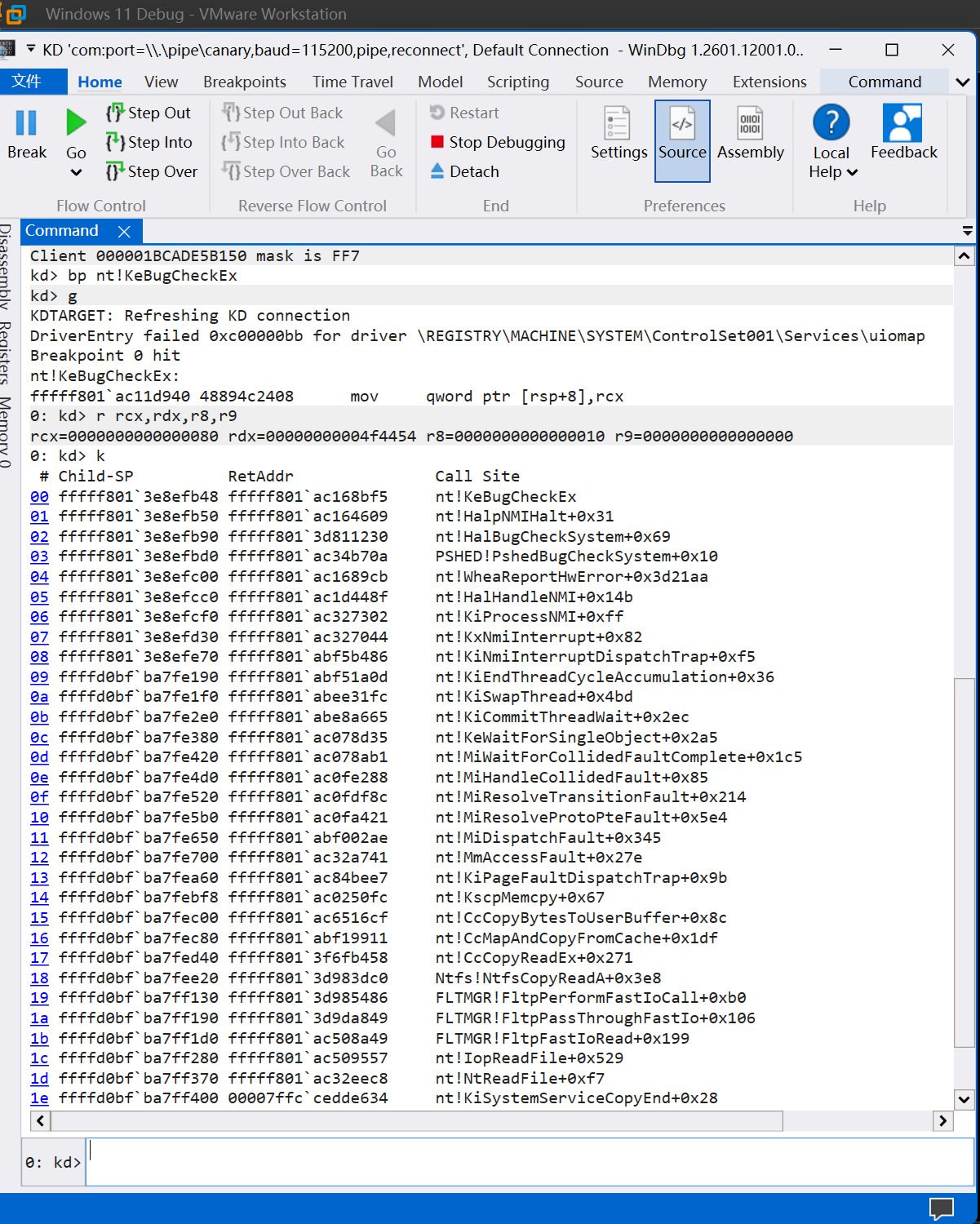
Task: Click stack frame 1e link
Action: [39, 1098]
